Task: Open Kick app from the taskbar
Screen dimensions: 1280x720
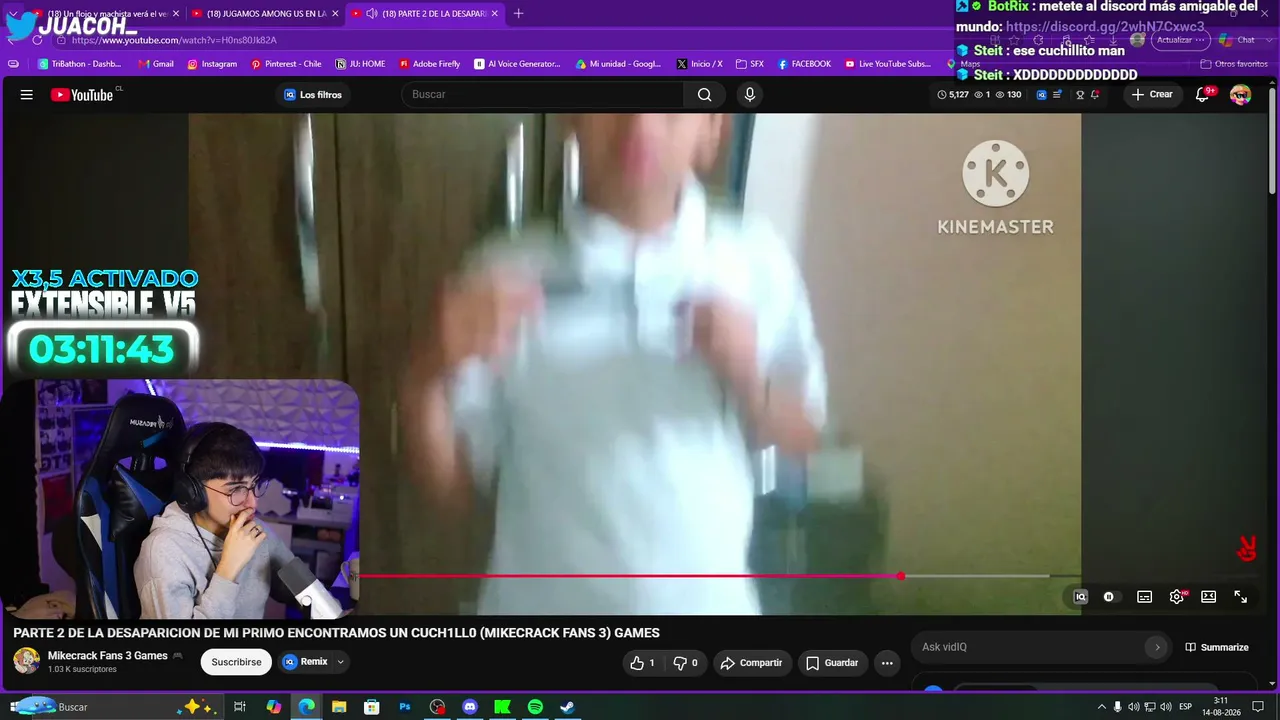Action: [503, 707]
